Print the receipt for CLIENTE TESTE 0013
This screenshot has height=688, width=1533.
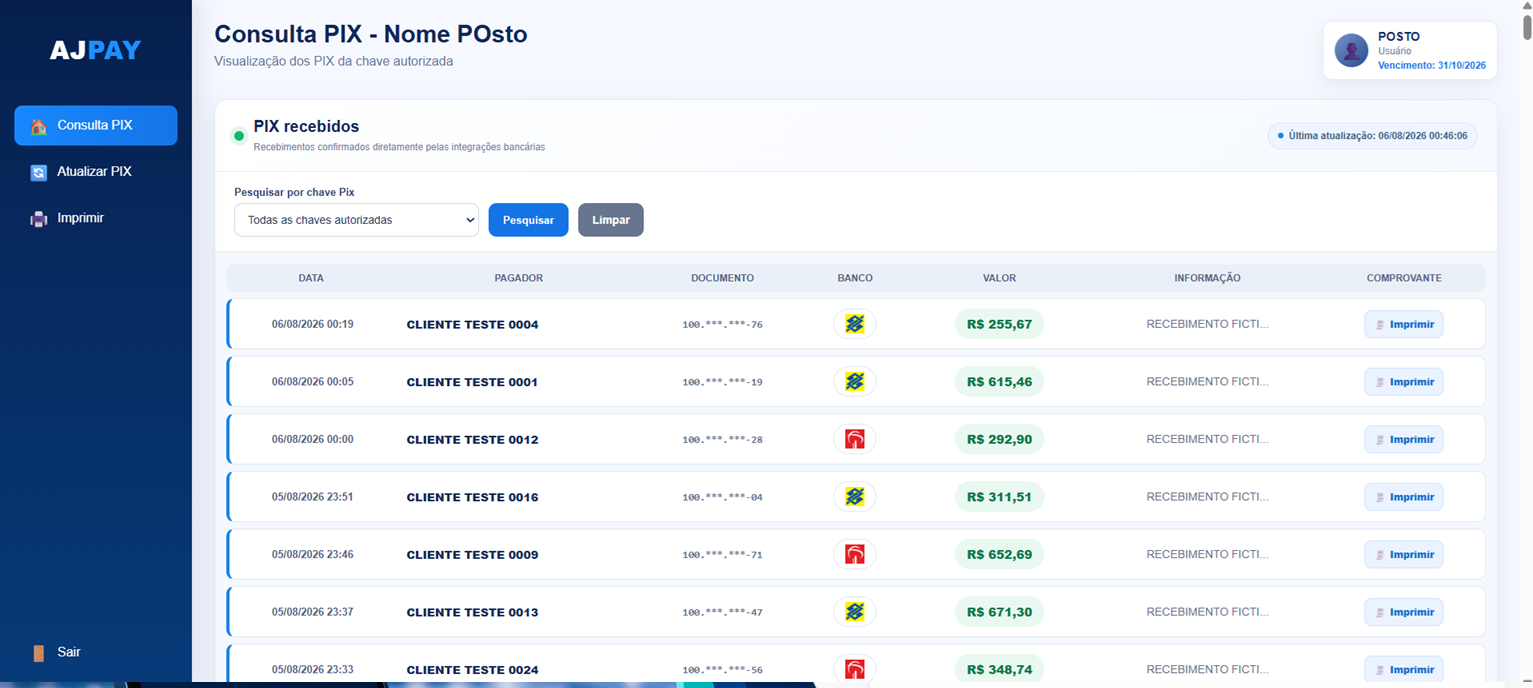click(x=1404, y=612)
